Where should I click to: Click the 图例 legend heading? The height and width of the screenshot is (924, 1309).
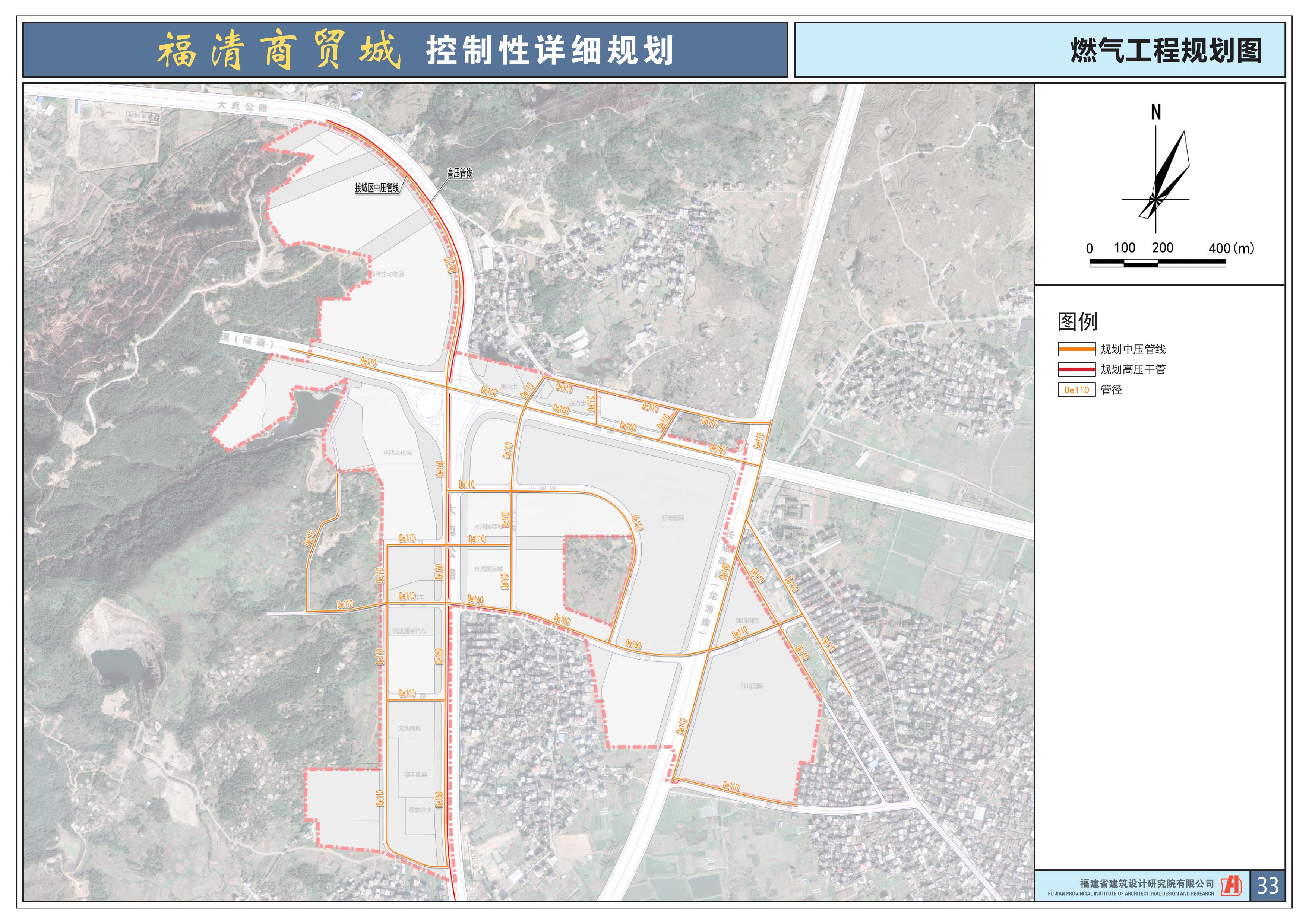tap(1077, 321)
